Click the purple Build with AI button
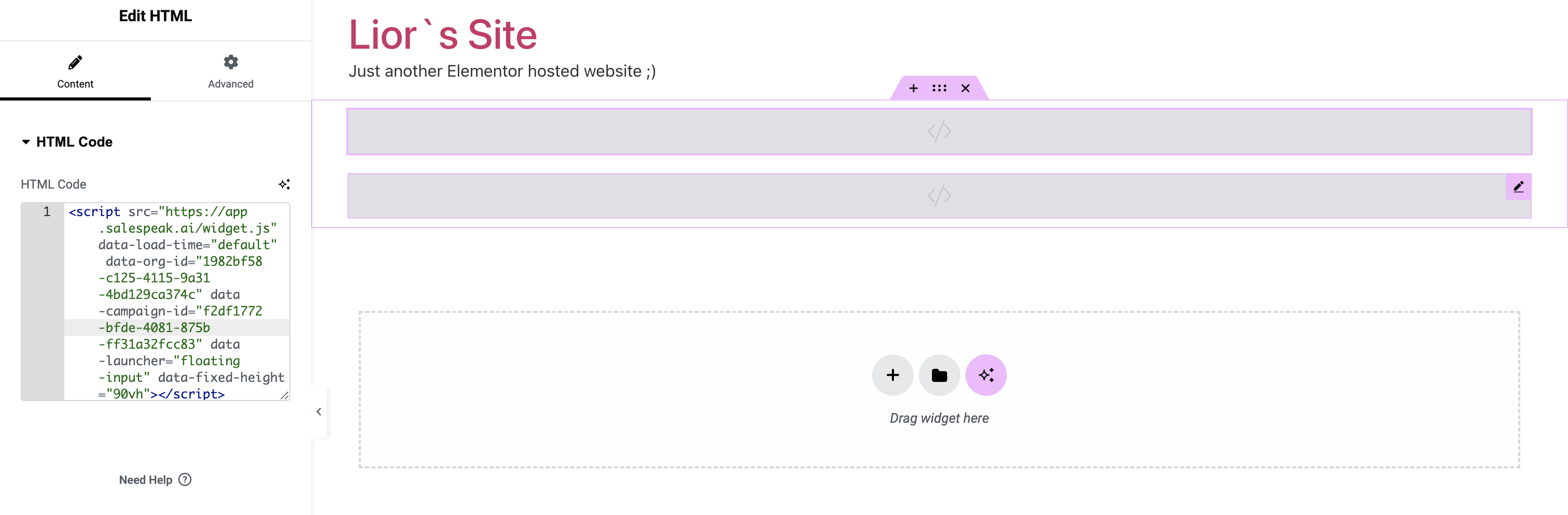This screenshot has height=515, width=1568. [986, 375]
